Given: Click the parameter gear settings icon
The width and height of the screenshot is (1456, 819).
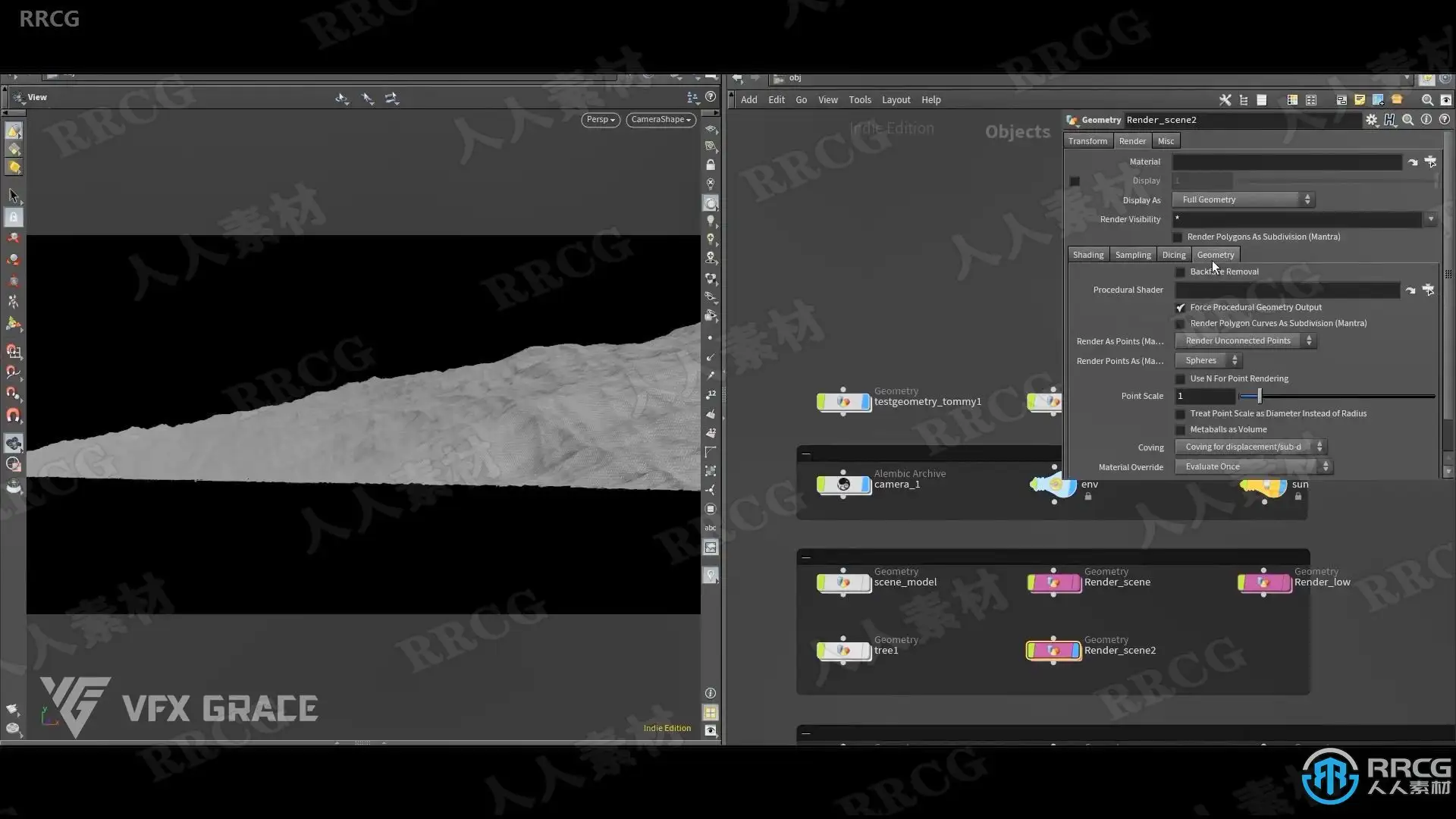Looking at the screenshot, I should tap(1371, 120).
